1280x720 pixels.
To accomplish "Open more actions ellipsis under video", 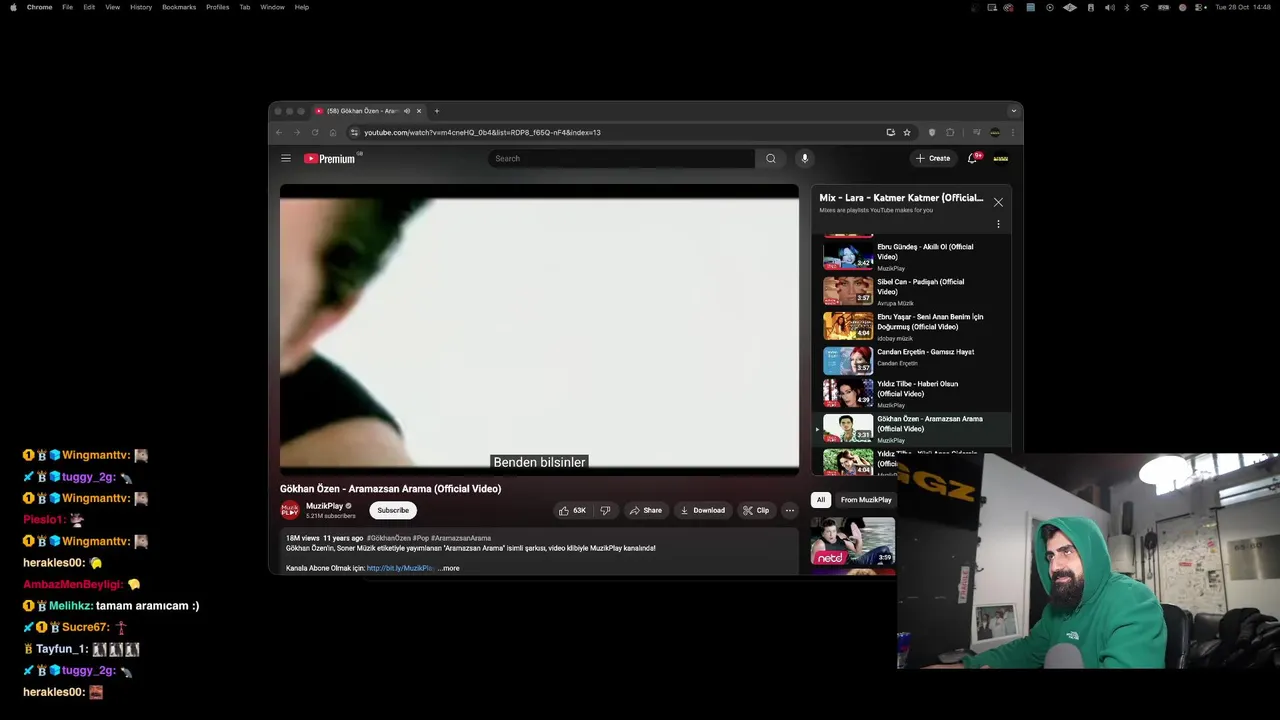I will 789,510.
